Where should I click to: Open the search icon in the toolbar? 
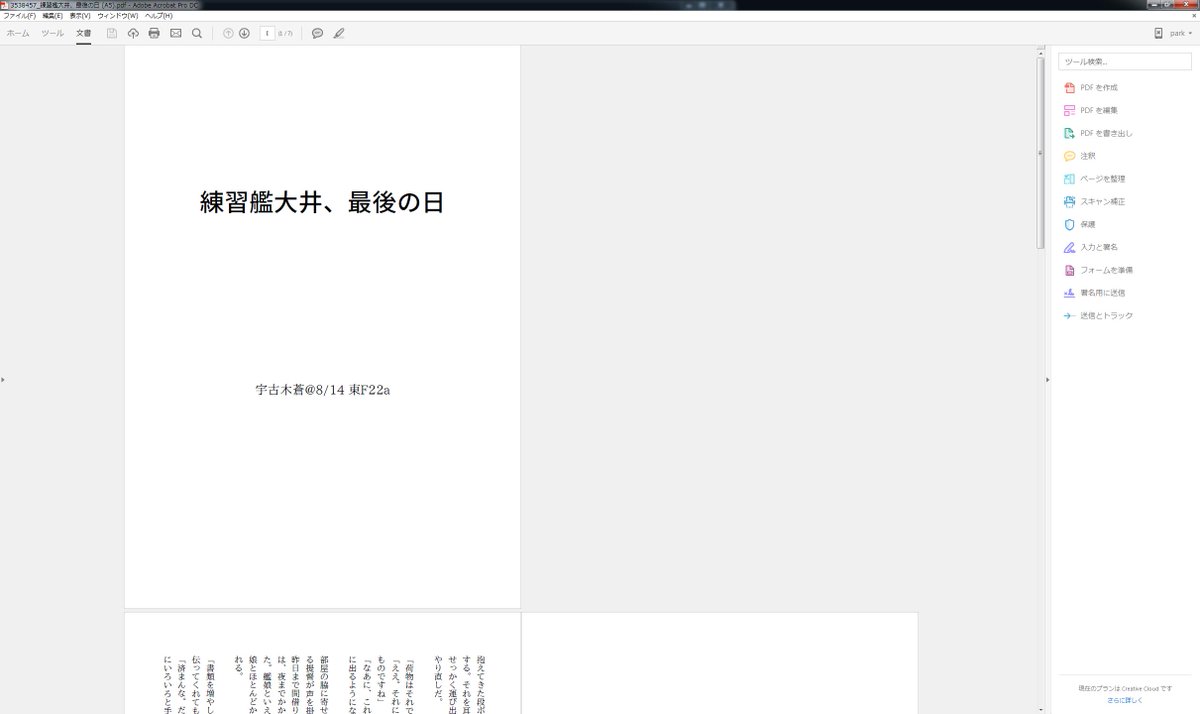tap(197, 33)
